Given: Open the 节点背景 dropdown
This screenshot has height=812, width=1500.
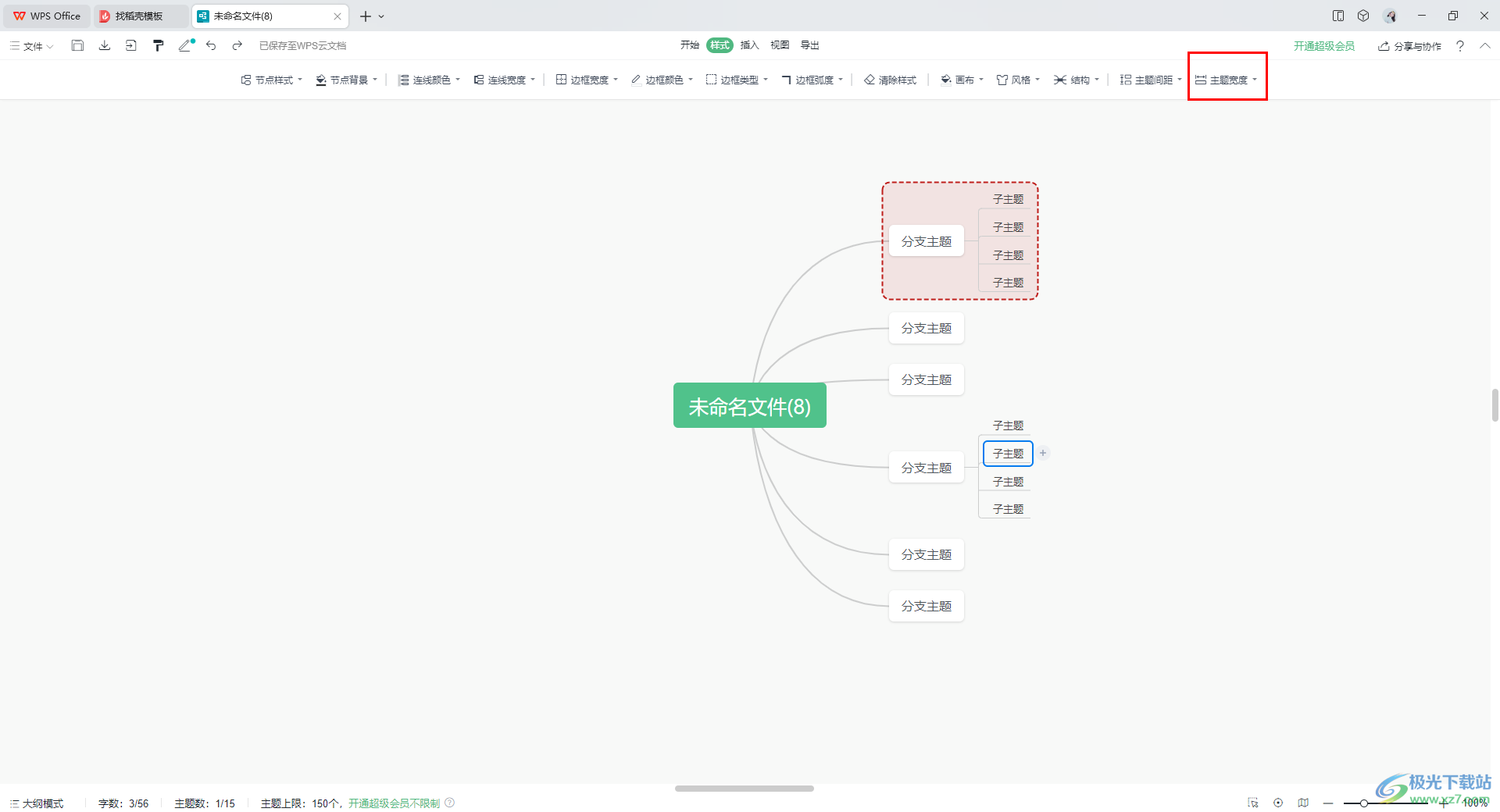Looking at the screenshot, I should pos(346,80).
